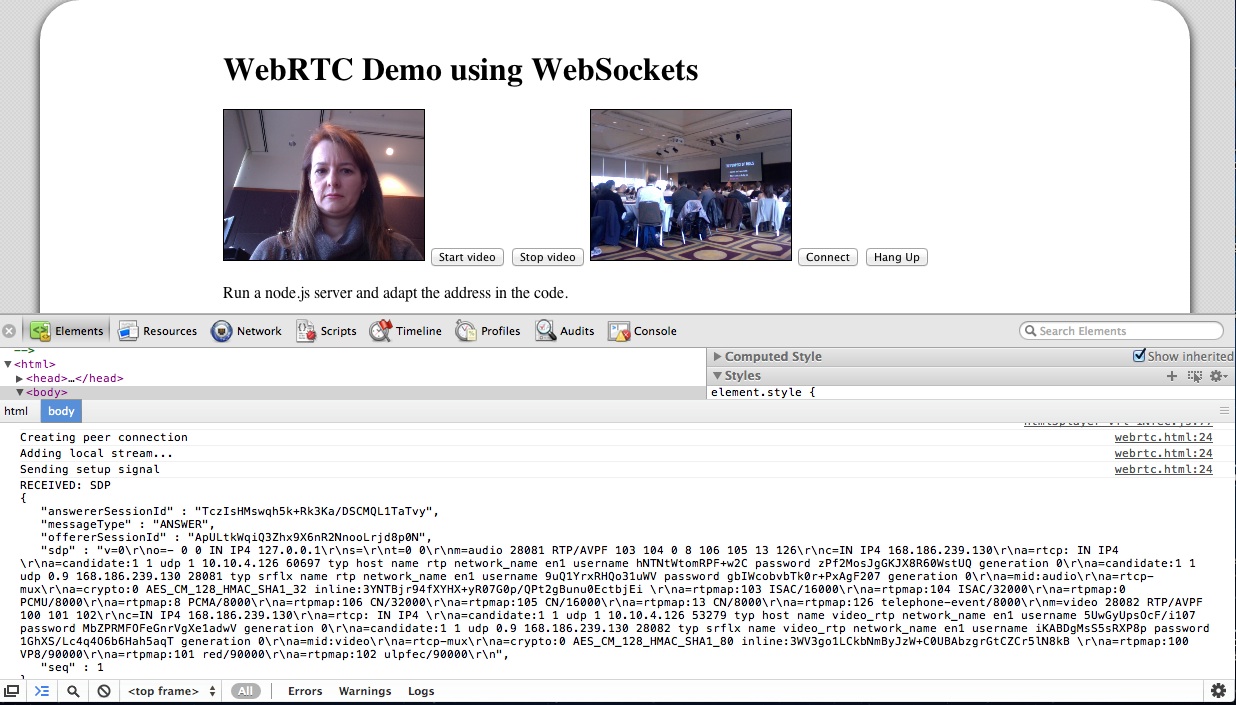Screen dimensions: 1236x705
Task: Switch to the Network panel
Action: coord(246,330)
